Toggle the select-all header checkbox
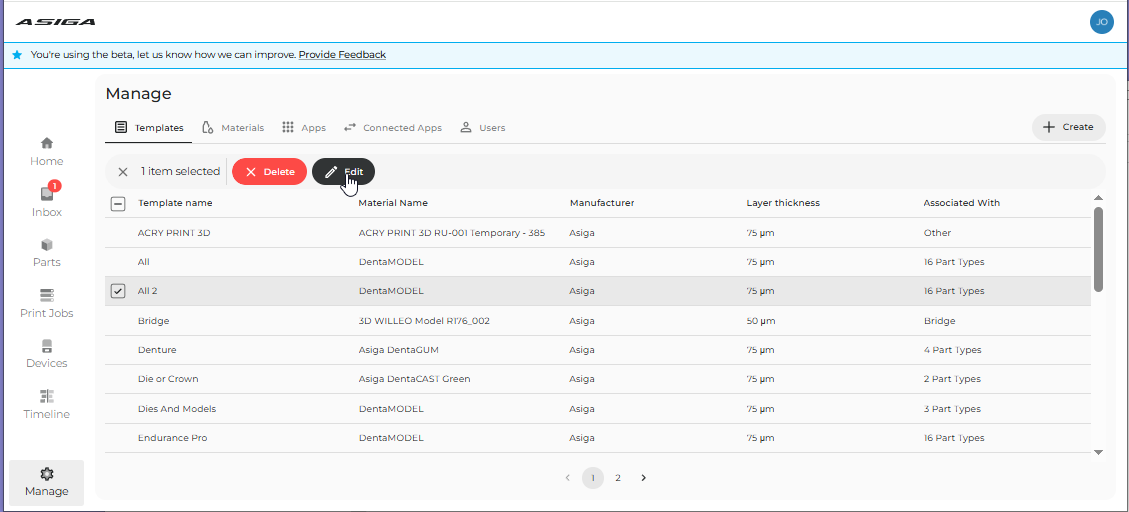Viewport: 1129px width, 512px height. [x=118, y=204]
